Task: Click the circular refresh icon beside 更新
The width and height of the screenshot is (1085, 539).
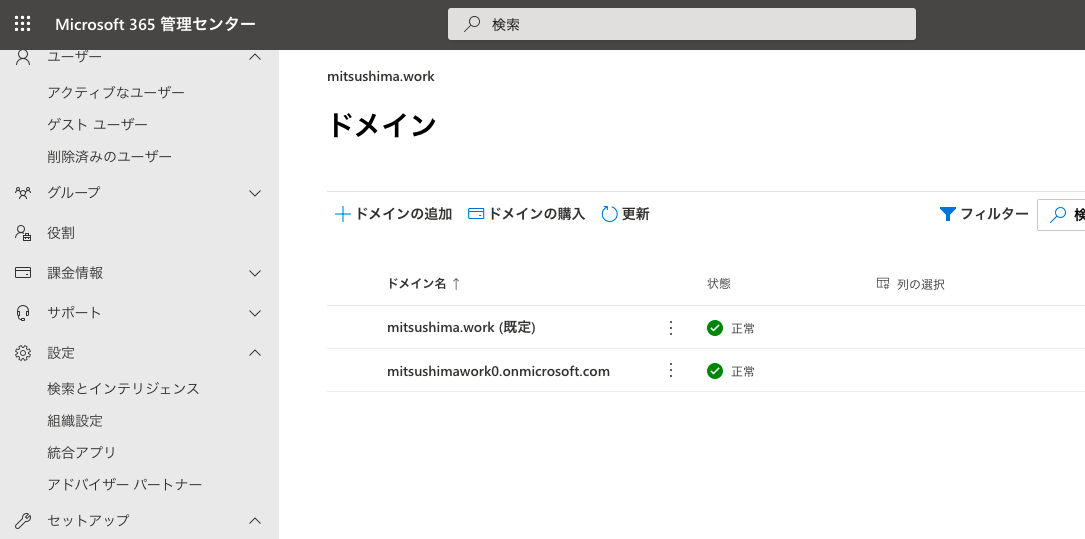Action: pyautogui.click(x=609, y=214)
